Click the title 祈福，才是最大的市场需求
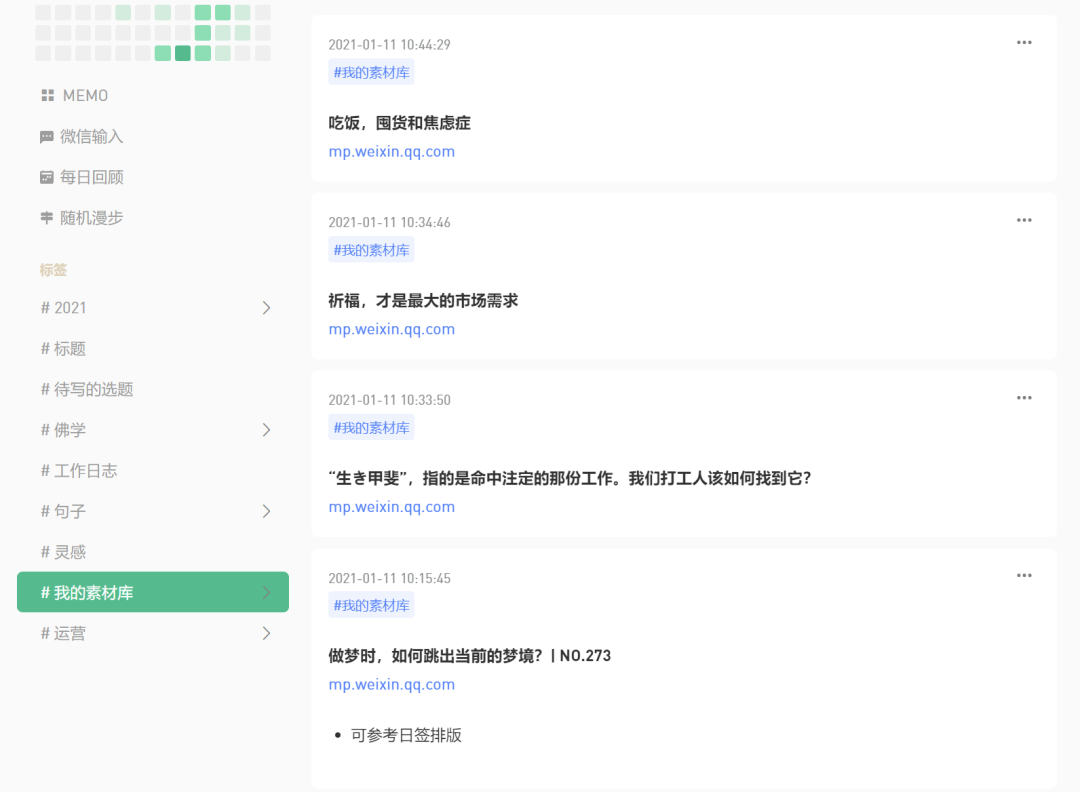The height and width of the screenshot is (792, 1080). (x=423, y=301)
